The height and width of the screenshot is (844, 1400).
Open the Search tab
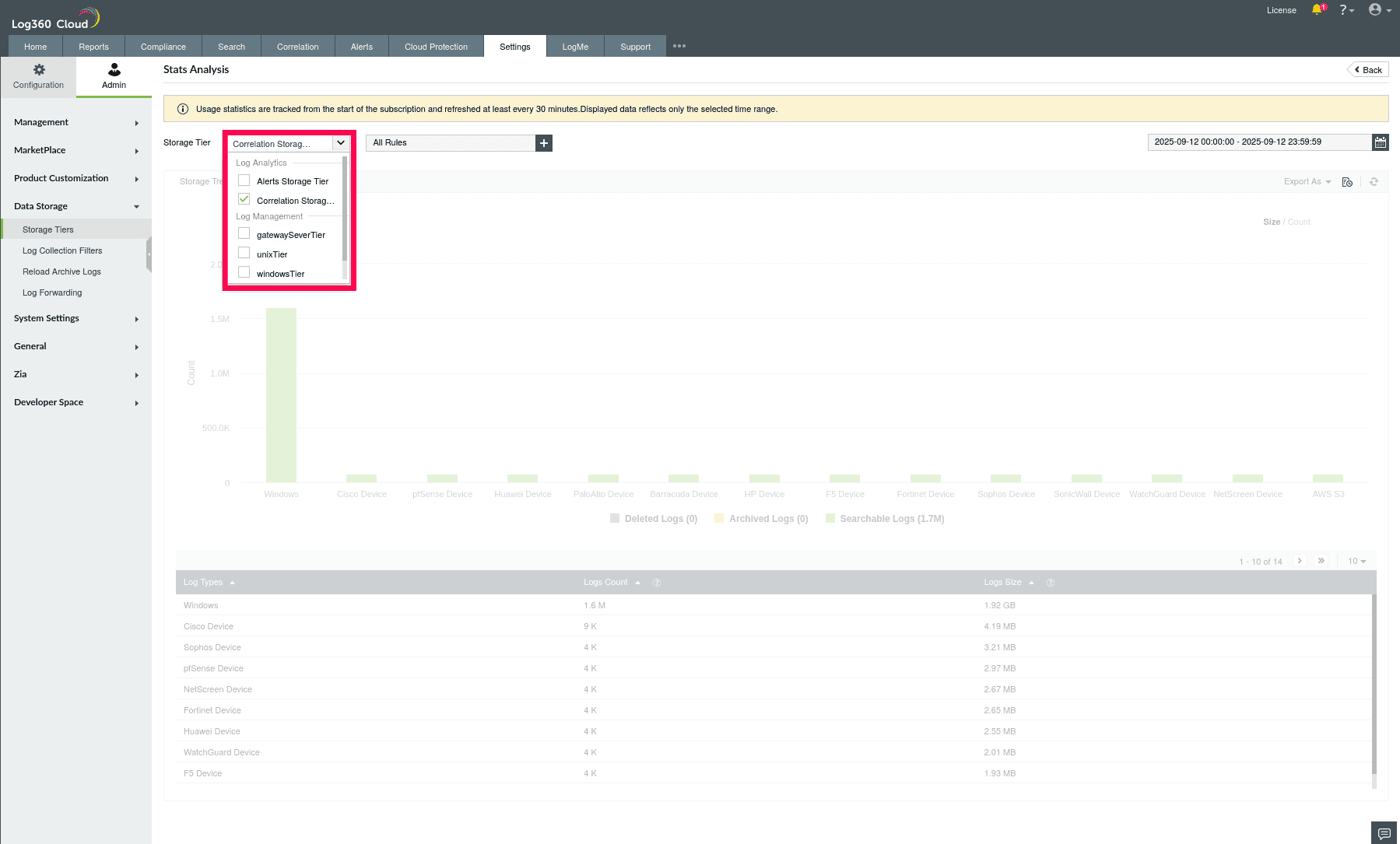232,47
